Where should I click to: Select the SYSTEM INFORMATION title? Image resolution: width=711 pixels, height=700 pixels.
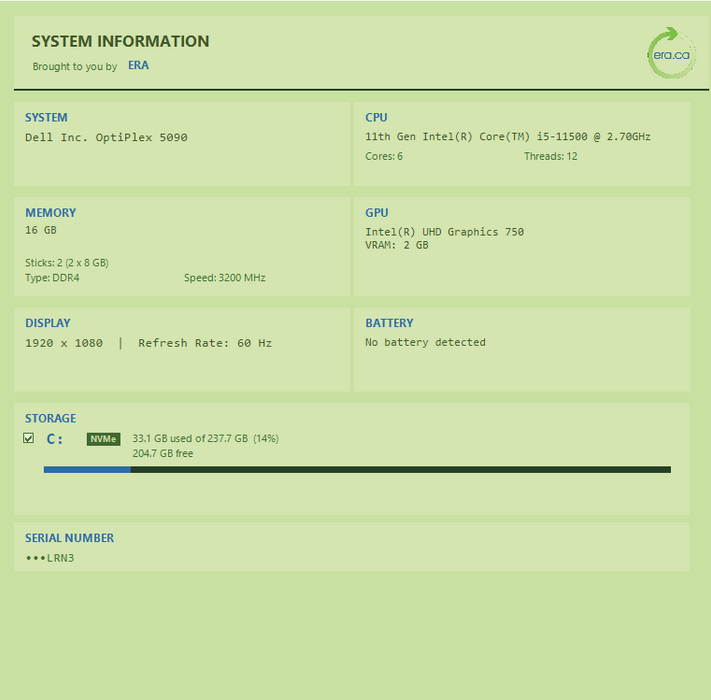120,41
